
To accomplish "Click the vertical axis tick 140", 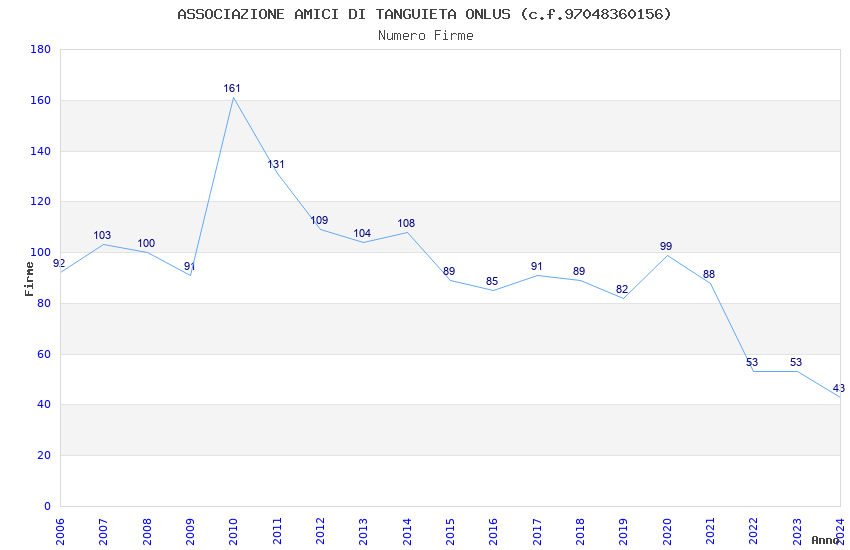I will coord(41,151).
